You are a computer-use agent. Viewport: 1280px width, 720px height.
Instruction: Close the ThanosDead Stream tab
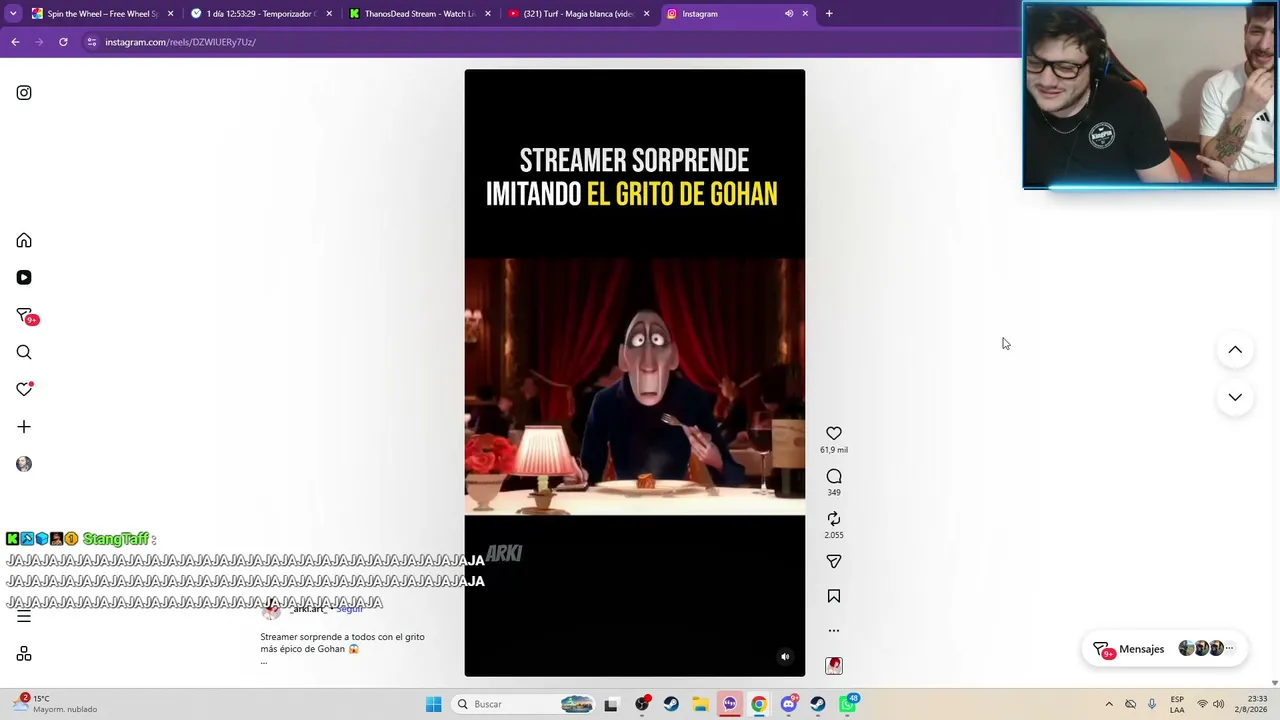click(487, 14)
